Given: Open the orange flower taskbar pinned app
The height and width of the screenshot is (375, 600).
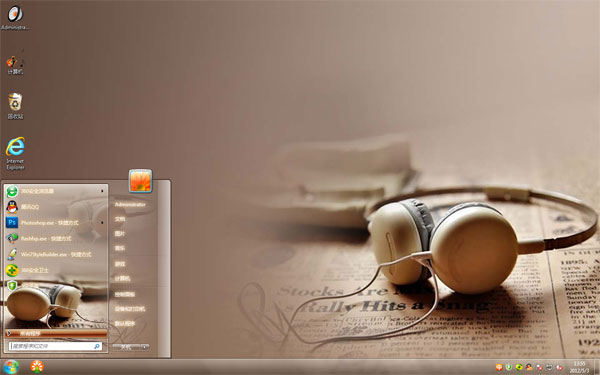Looking at the screenshot, I should pos(37,367).
